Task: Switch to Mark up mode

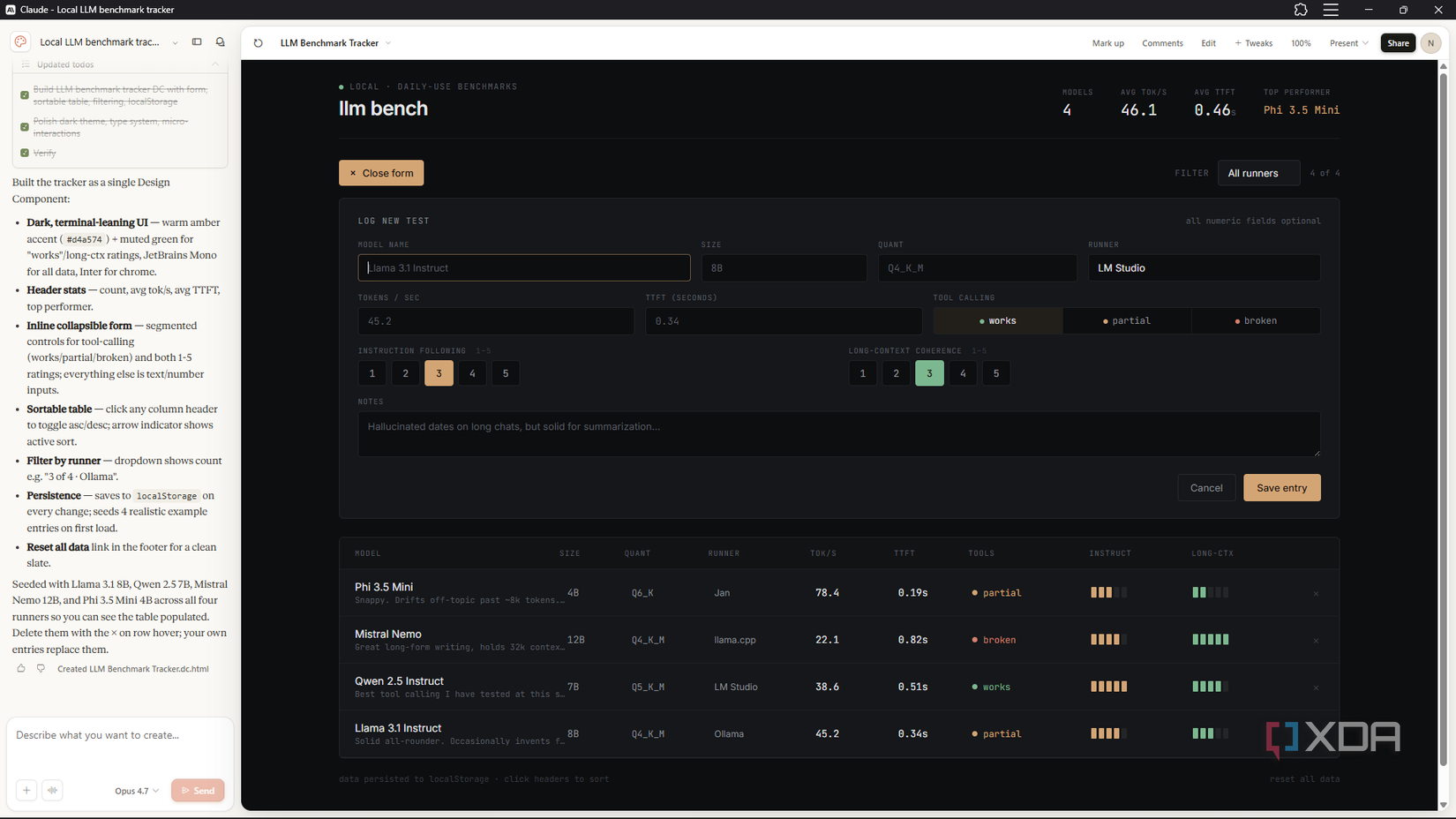Action: pyautogui.click(x=1108, y=43)
